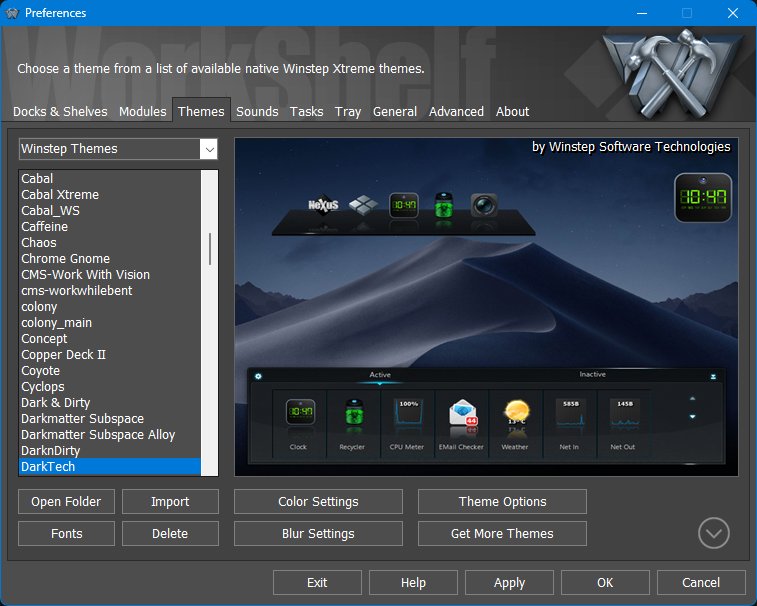The width and height of the screenshot is (757, 606).
Task: Click the camera icon in preview dock
Action: [484, 206]
